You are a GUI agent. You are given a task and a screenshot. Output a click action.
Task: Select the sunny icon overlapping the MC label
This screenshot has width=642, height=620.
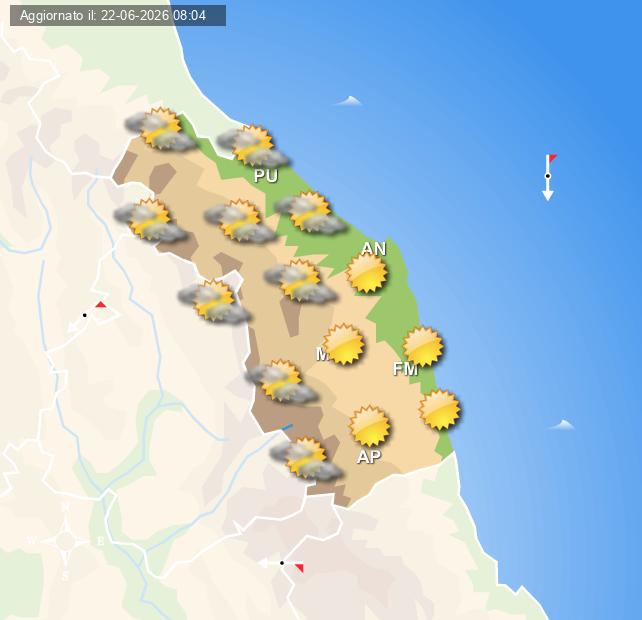(x=344, y=344)
